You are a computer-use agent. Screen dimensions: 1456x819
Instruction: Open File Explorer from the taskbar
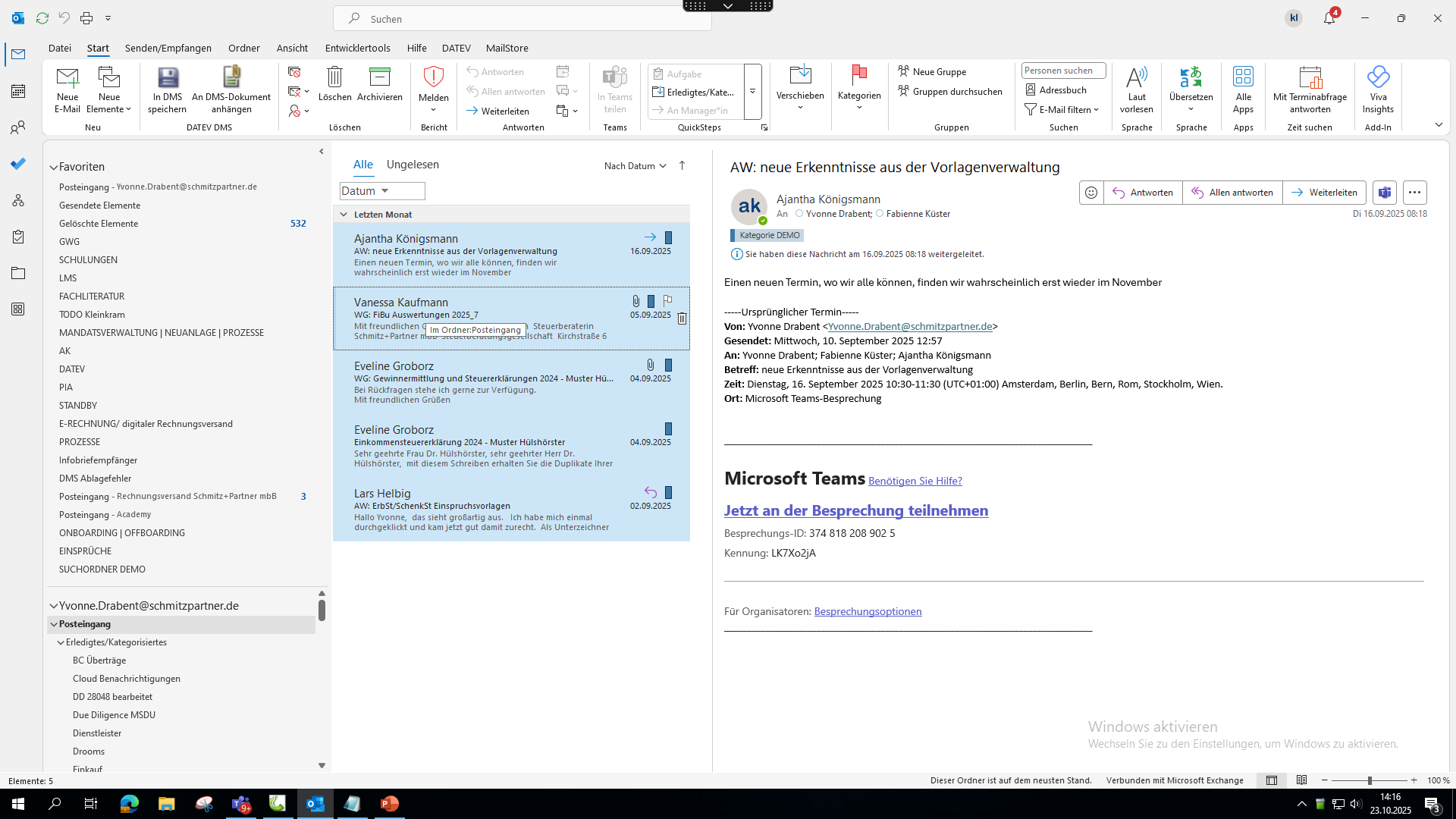166,804
